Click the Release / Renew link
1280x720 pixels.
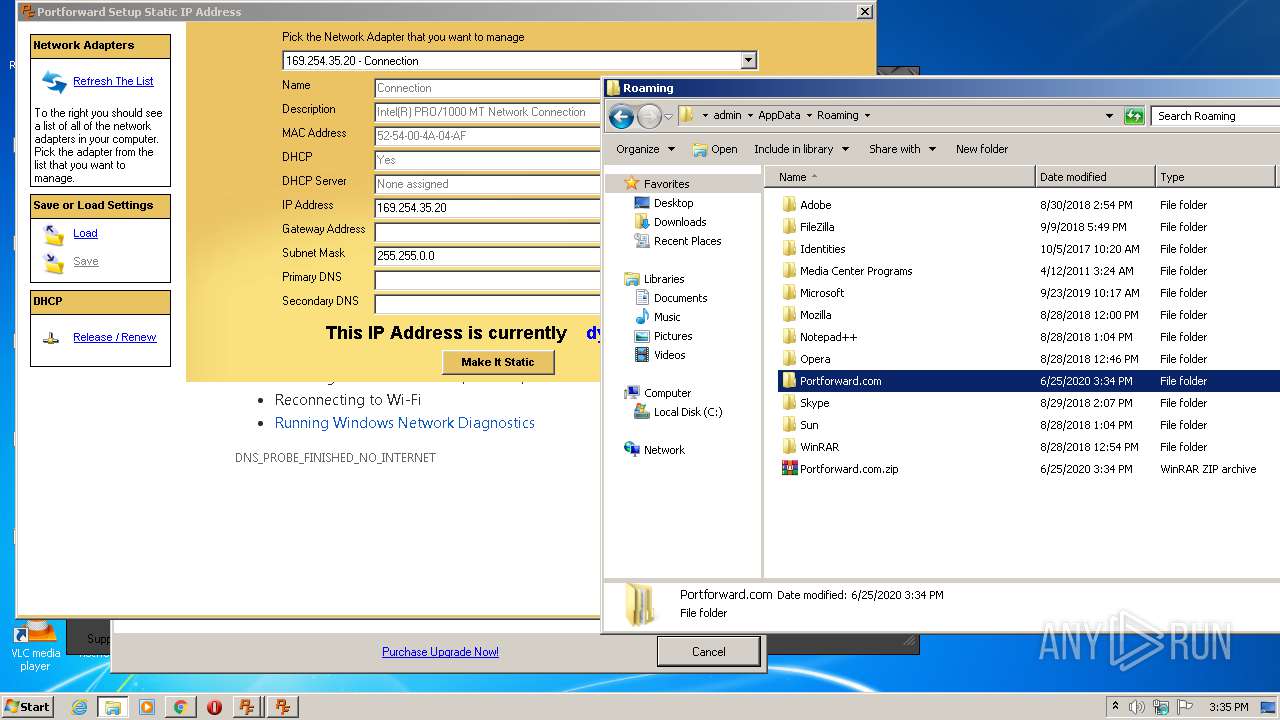114,337
